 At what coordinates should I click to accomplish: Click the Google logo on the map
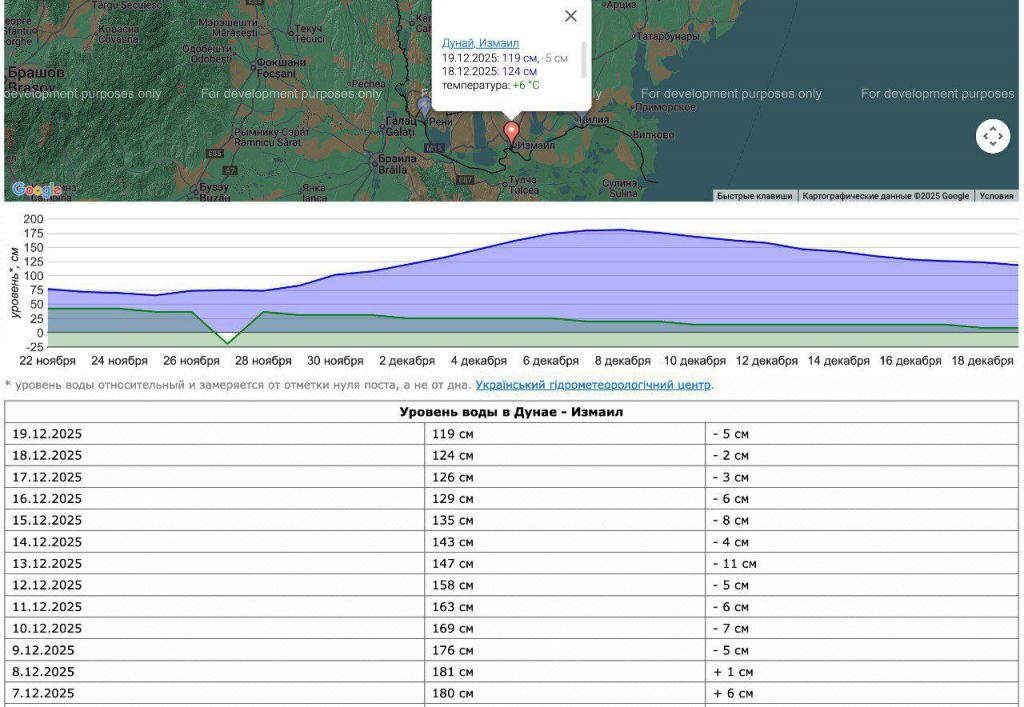(x=36, y=189)
